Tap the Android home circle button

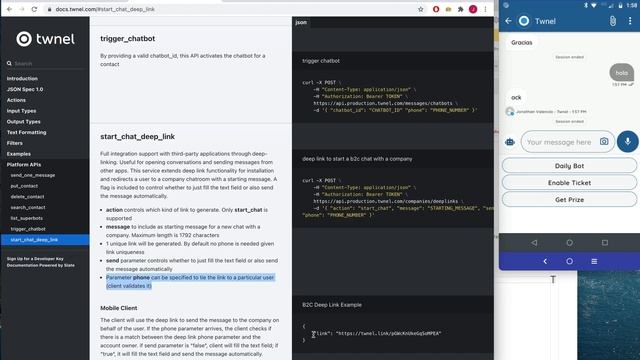[569, 242]
